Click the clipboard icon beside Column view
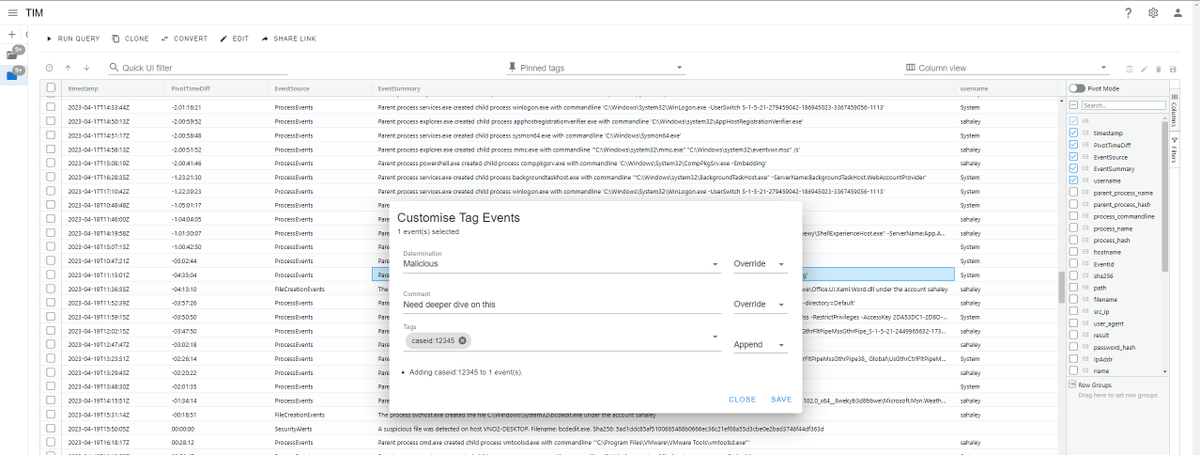The image size is (1200, 455). coord(1128,68)
